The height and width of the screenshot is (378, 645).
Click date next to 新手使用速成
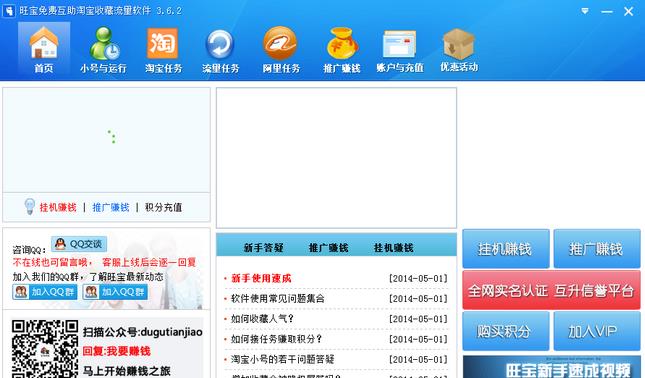(x=418, y=279)
